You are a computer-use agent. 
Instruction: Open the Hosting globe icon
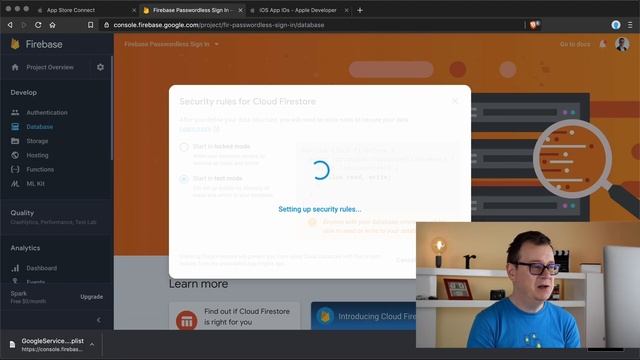click(x=15, y=155)
